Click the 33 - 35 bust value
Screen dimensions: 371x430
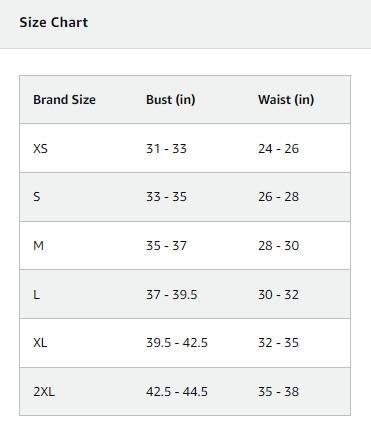tap(166, 197)
